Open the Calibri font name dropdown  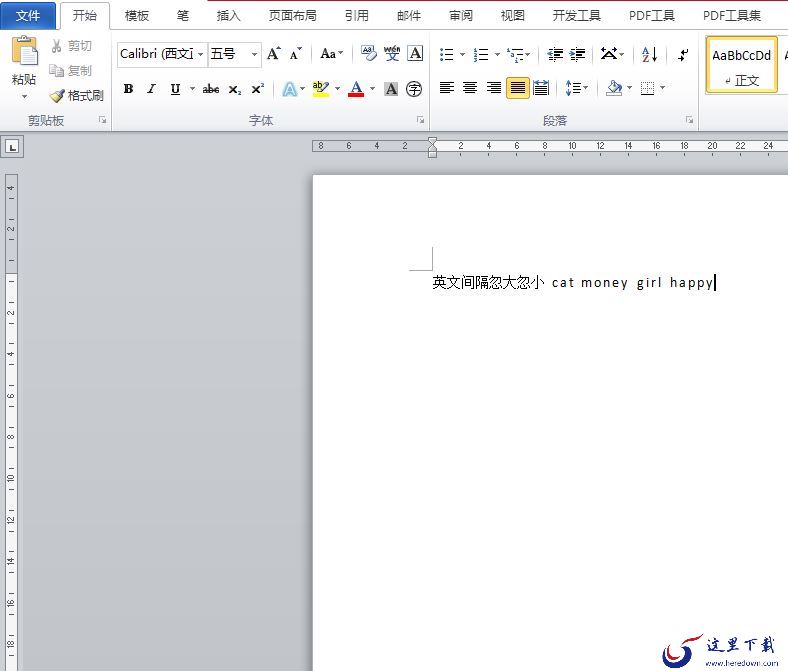point(201,54)
